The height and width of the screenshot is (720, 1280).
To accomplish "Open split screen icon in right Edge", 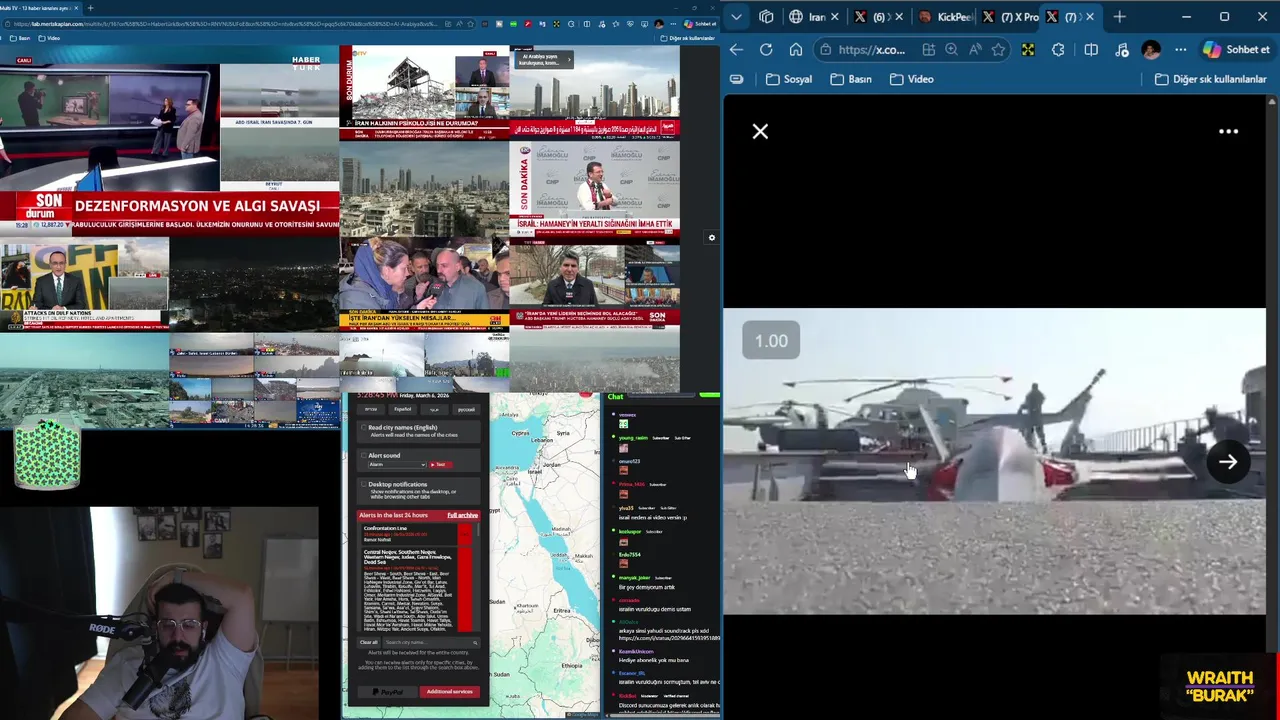I will (1091, 49).
